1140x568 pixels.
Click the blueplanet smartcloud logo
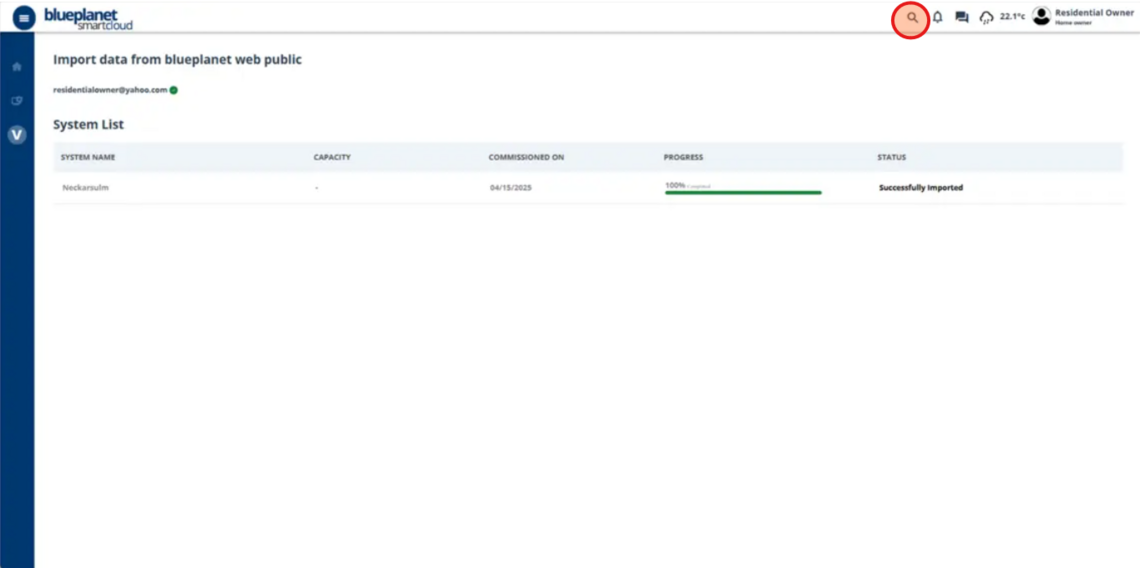tap(88, 18)
